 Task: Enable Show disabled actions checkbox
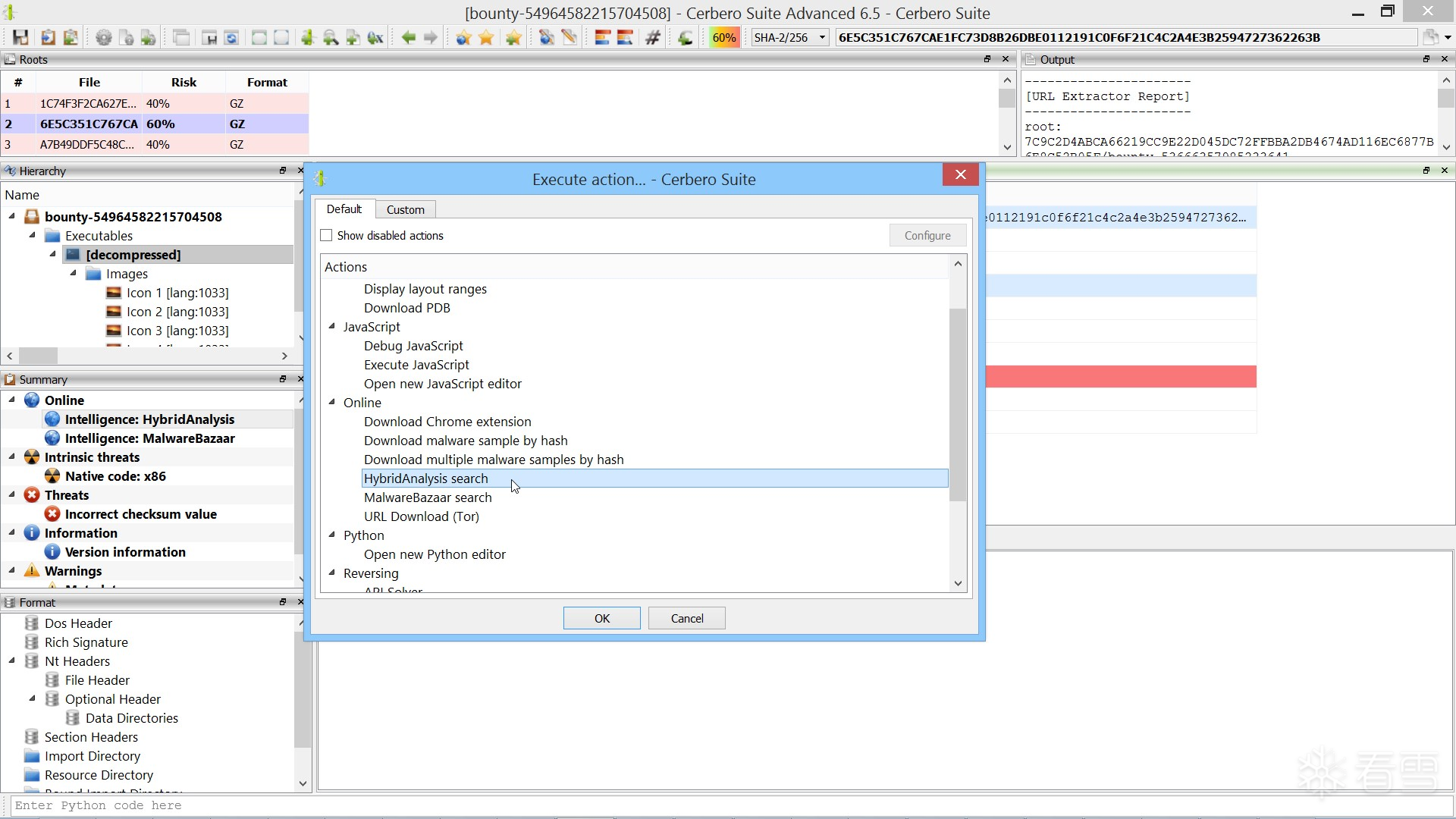tap(327, 236)
